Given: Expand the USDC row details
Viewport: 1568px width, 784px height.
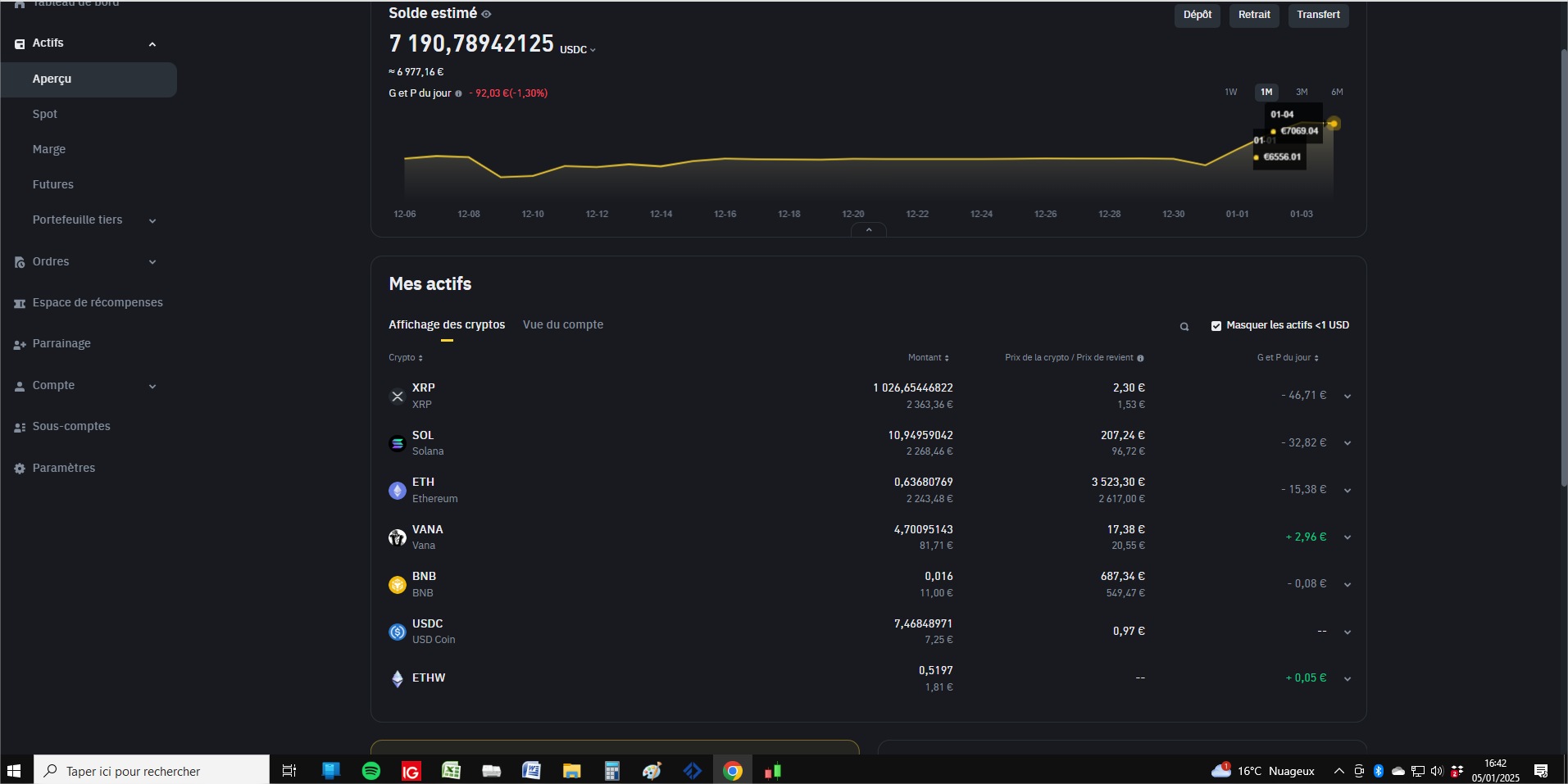Looking at the screenshot, I should coord(1348,632).
